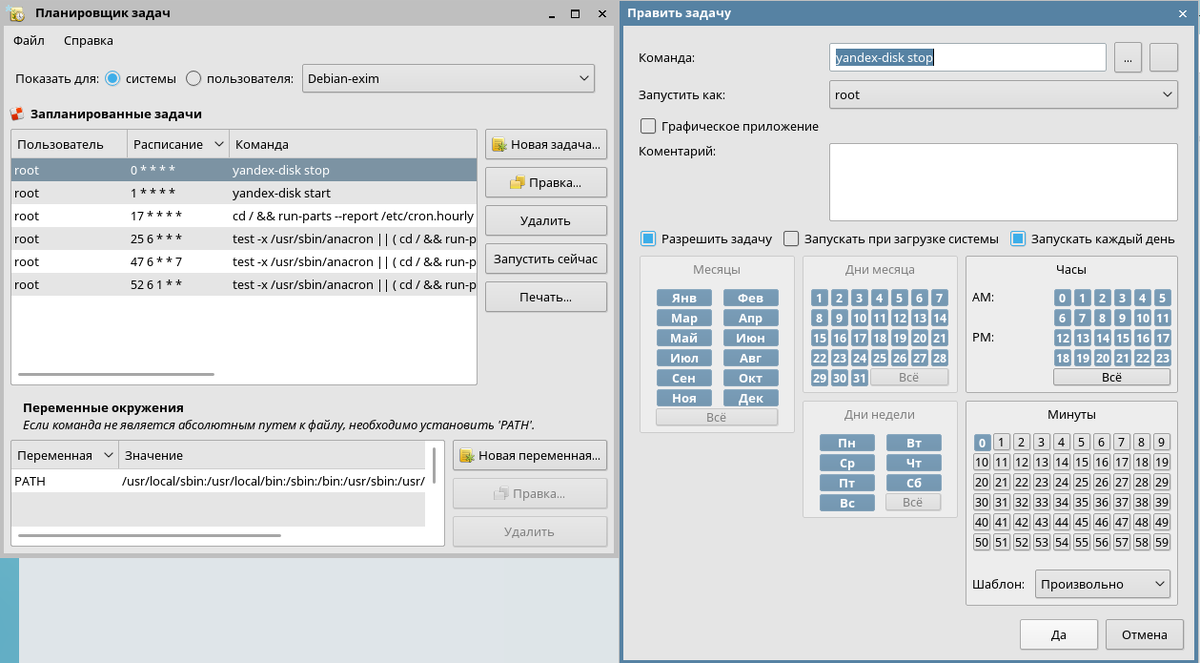Click the task Edit (Правка) button

(x=546, y=183)
